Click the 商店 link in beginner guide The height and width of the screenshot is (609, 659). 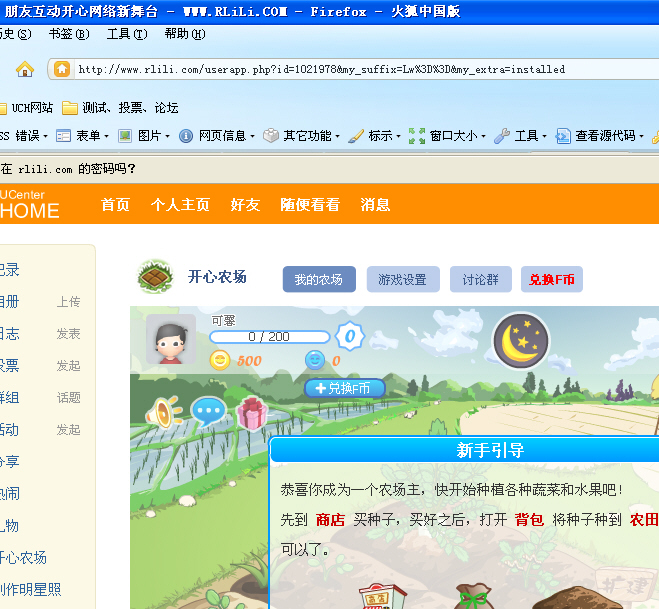(x=330, y=520)
